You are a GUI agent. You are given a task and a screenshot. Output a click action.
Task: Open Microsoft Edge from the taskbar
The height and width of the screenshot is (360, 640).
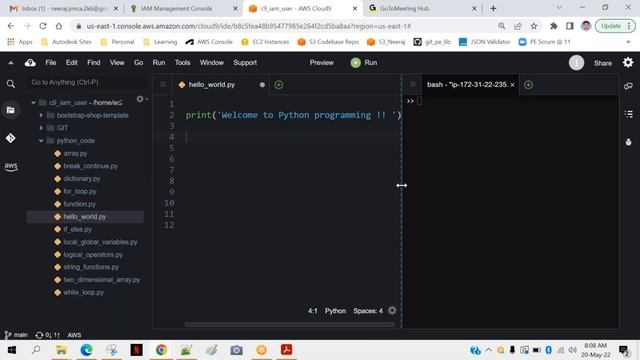click(x=87, y=350)
